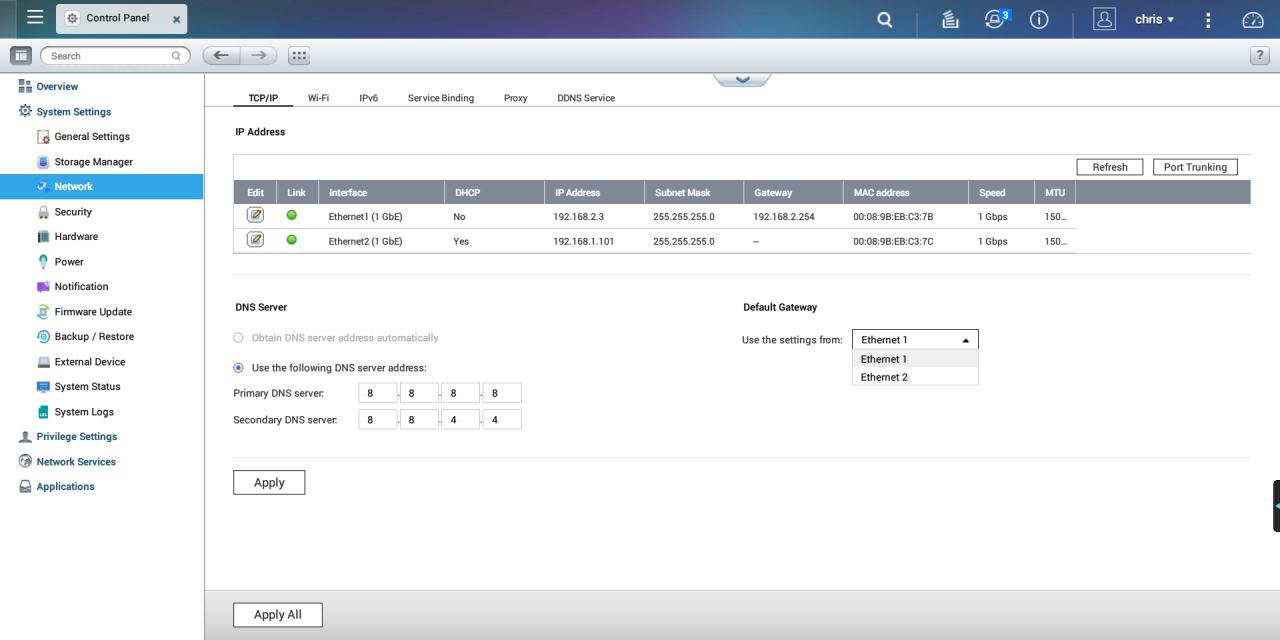Choose Ethernet 2 from gateway dropdown list
This screenshot has height=640, width=1280.
coord(884,377)
